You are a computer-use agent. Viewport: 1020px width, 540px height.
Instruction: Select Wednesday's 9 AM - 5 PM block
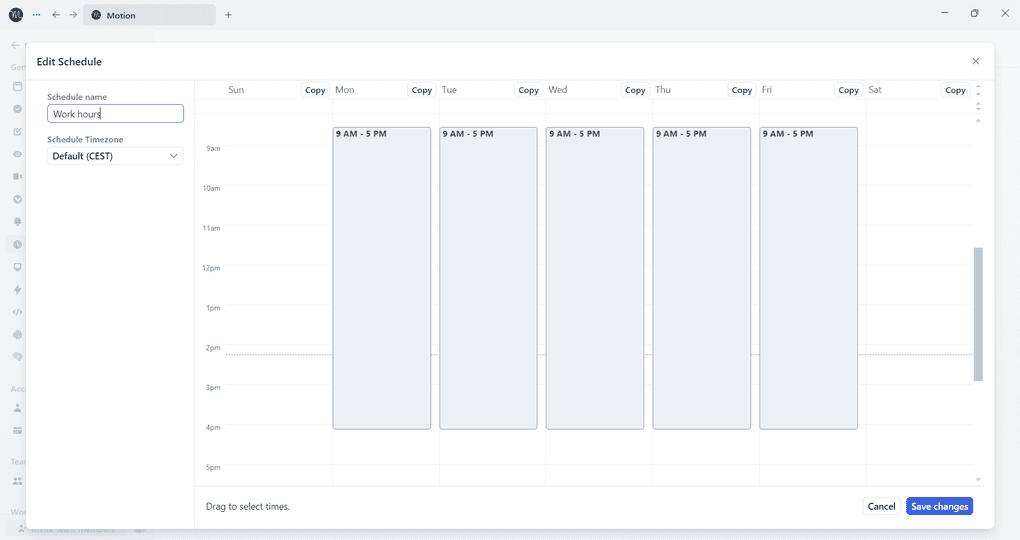595,278
